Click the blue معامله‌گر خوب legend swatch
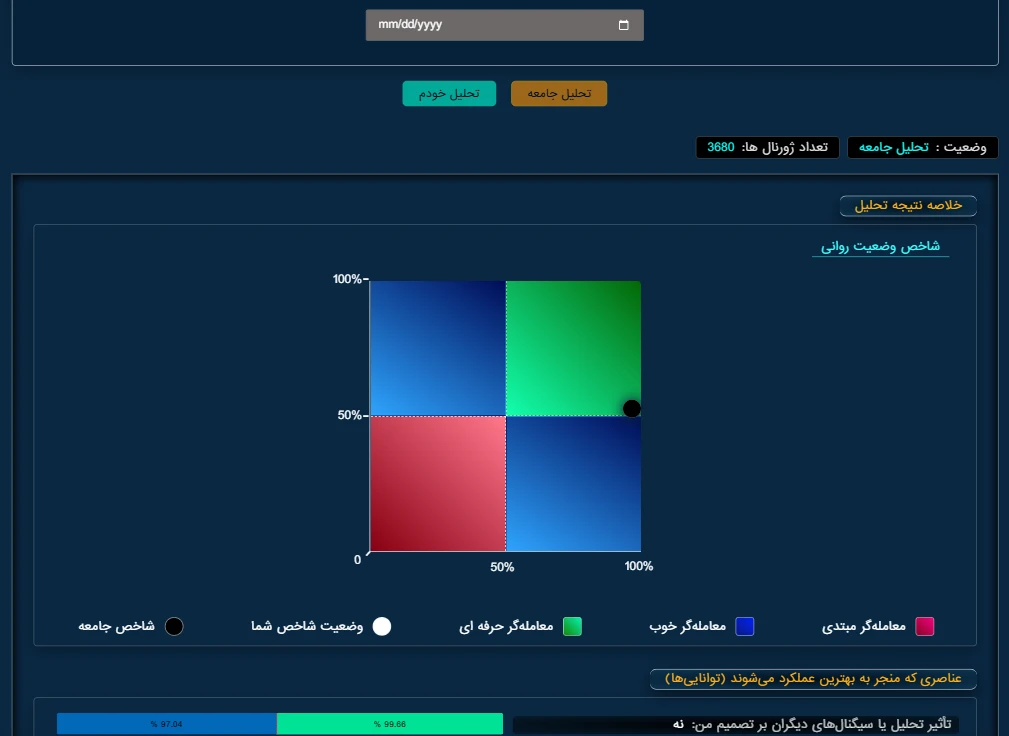 click(745, 626)
